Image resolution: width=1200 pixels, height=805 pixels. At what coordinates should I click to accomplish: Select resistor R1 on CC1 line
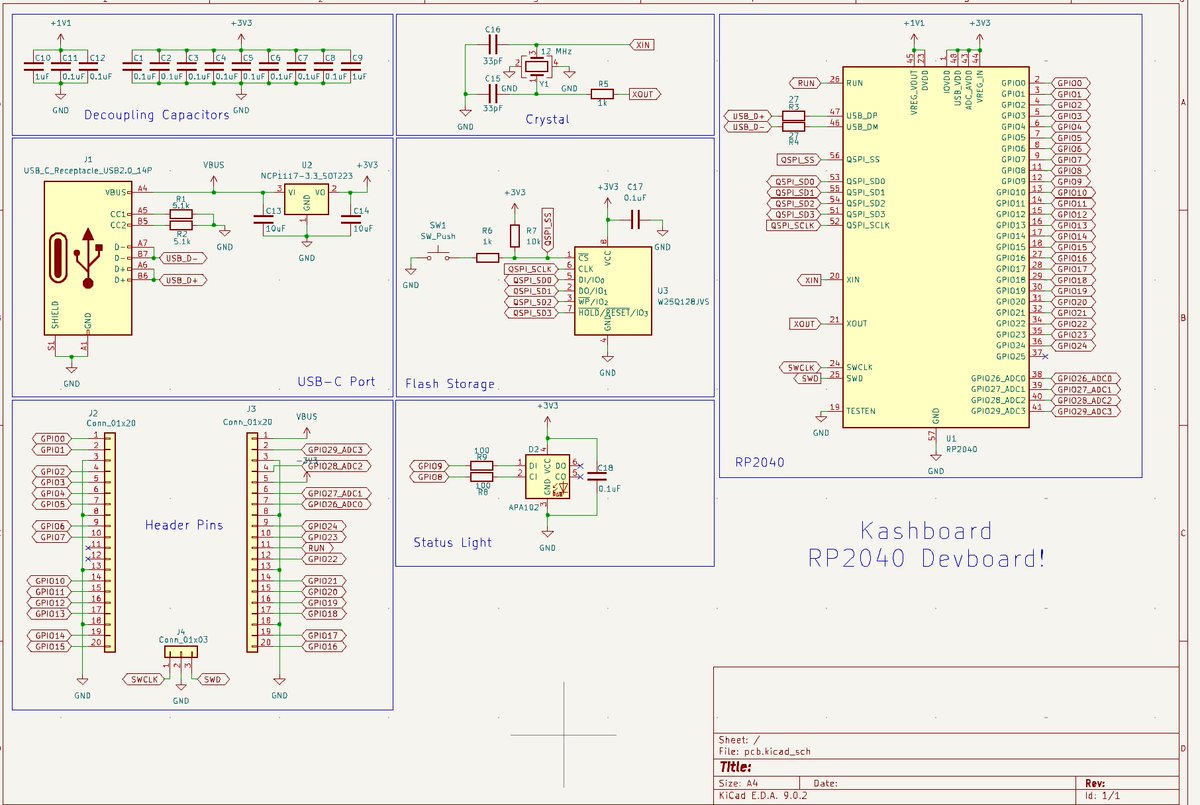181,214
